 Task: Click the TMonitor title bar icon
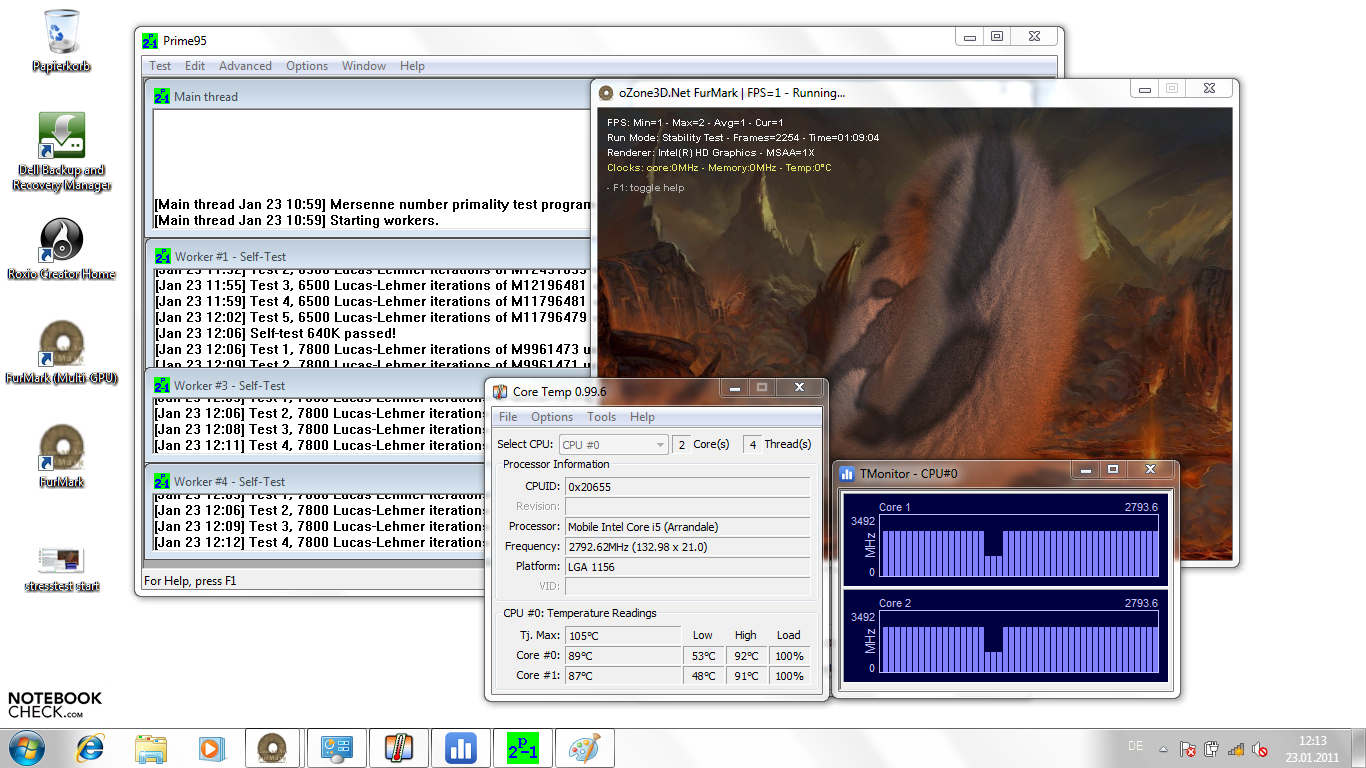pos(847,473)
